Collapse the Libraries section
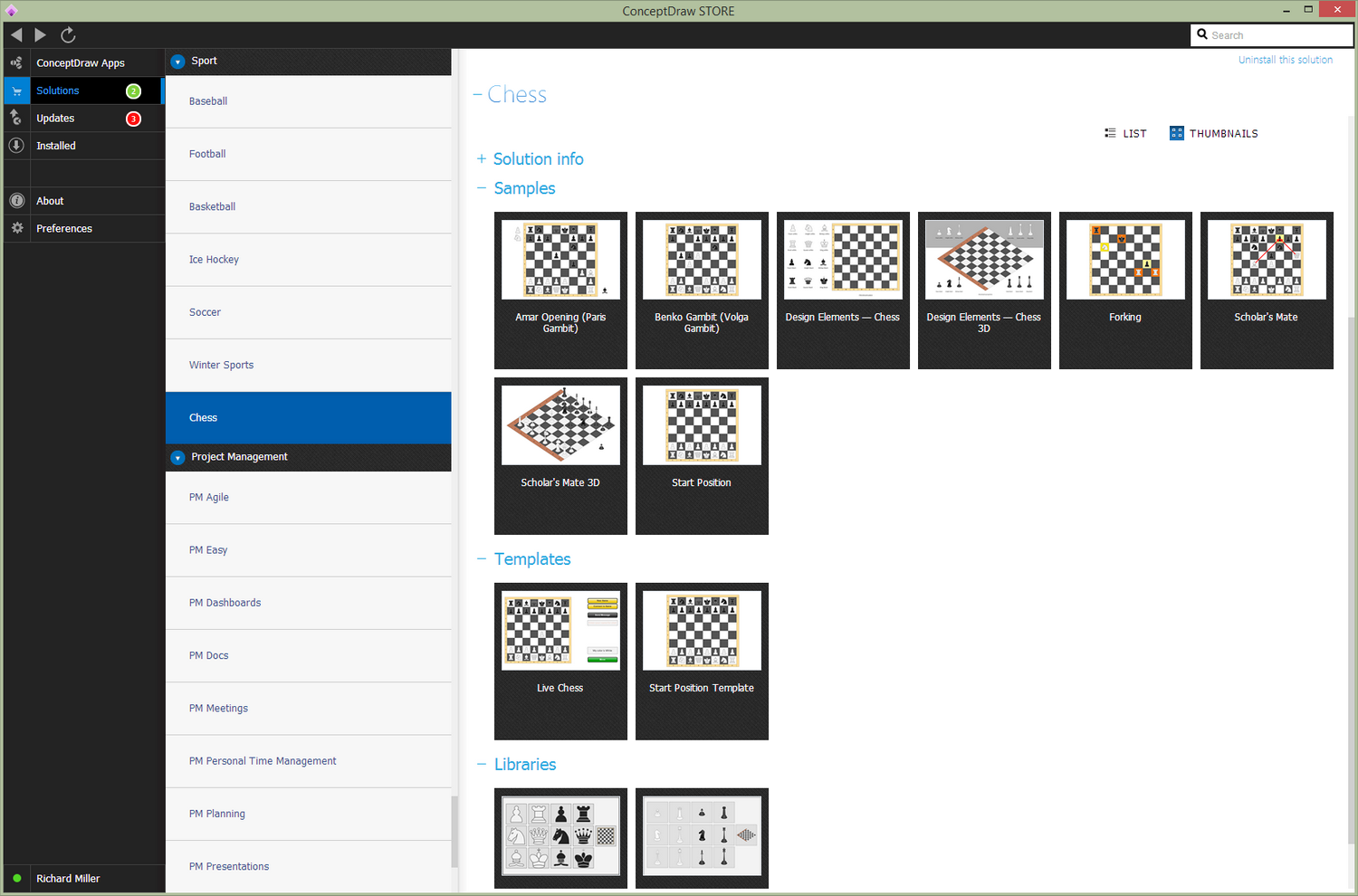 [482, 765]
